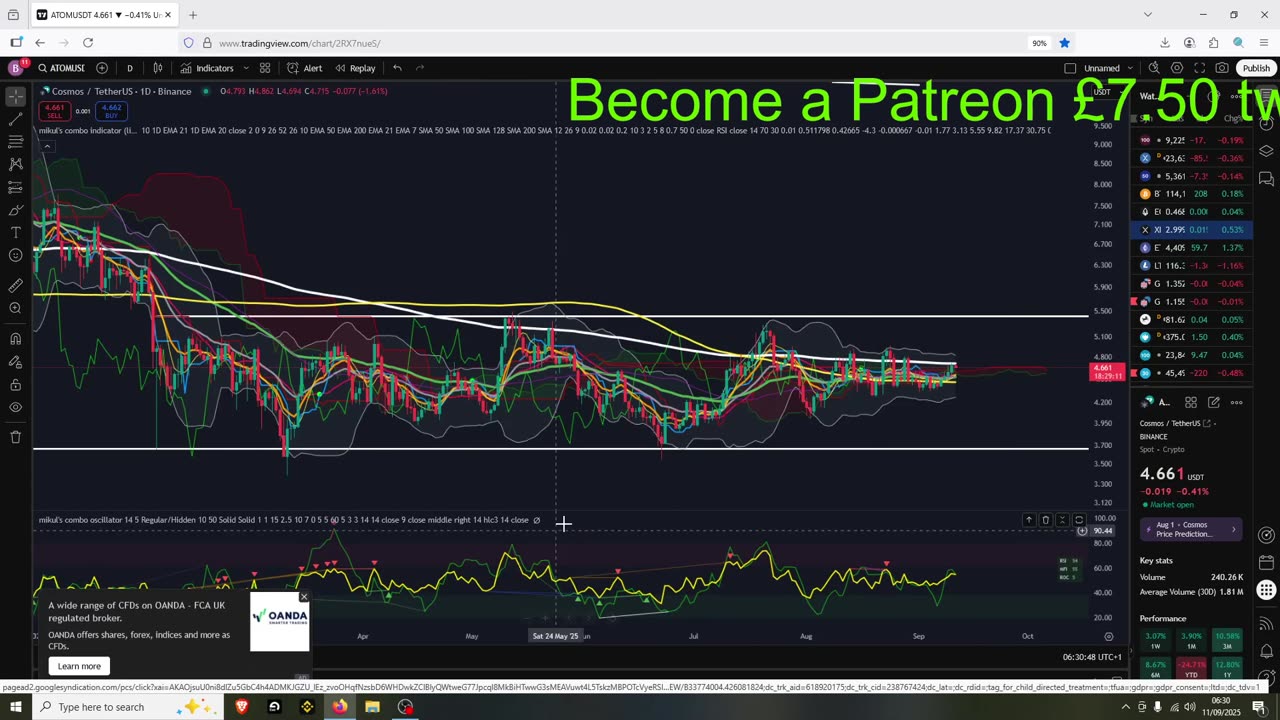Open the indicator templates grid icon
This screenshot has width=1280, height=720.
(265, 68)
